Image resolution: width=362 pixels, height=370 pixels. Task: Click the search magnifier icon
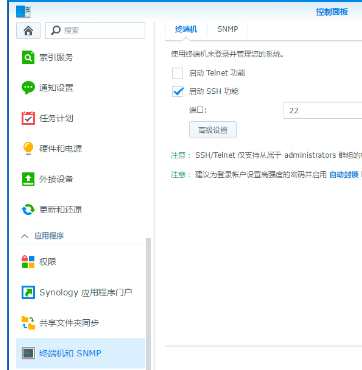[x=56, y=31]
